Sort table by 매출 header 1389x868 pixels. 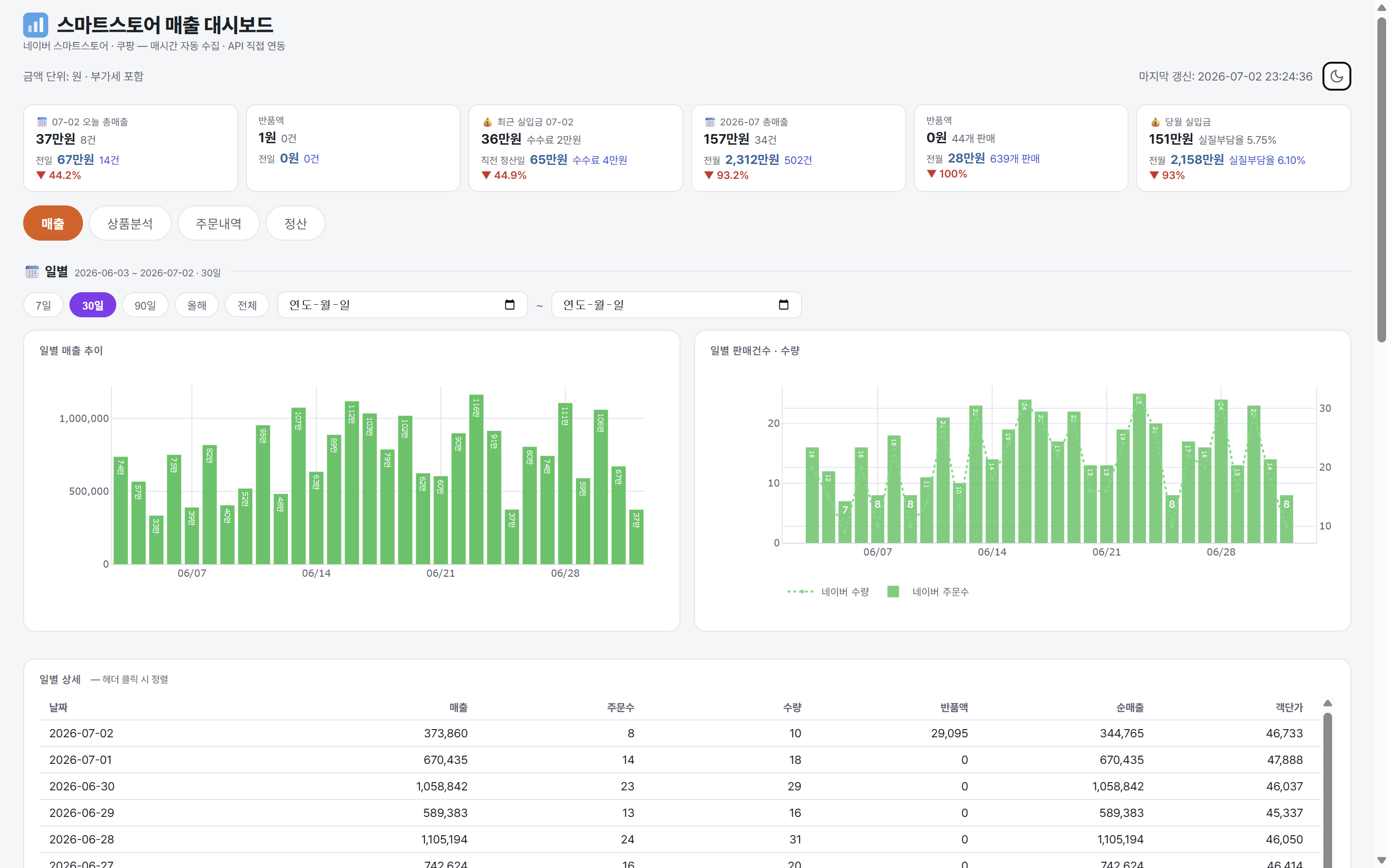458,707
